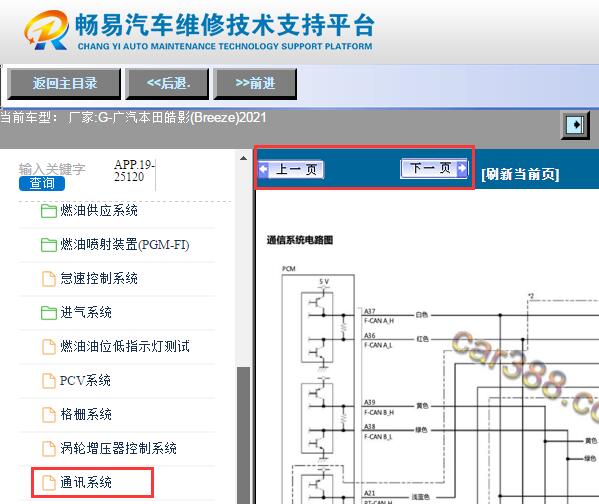Click the left arrow icon on 上一页

263,169
